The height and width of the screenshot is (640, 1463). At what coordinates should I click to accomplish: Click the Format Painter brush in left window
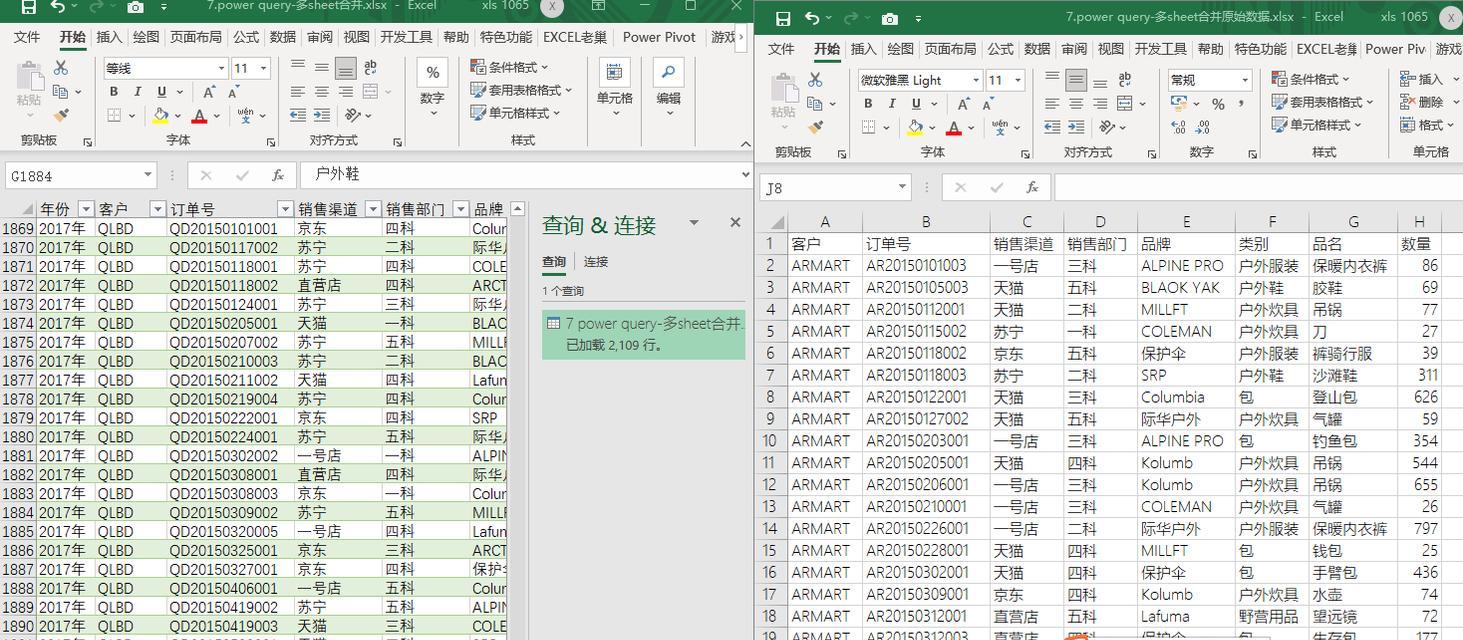tap(61, 116)
